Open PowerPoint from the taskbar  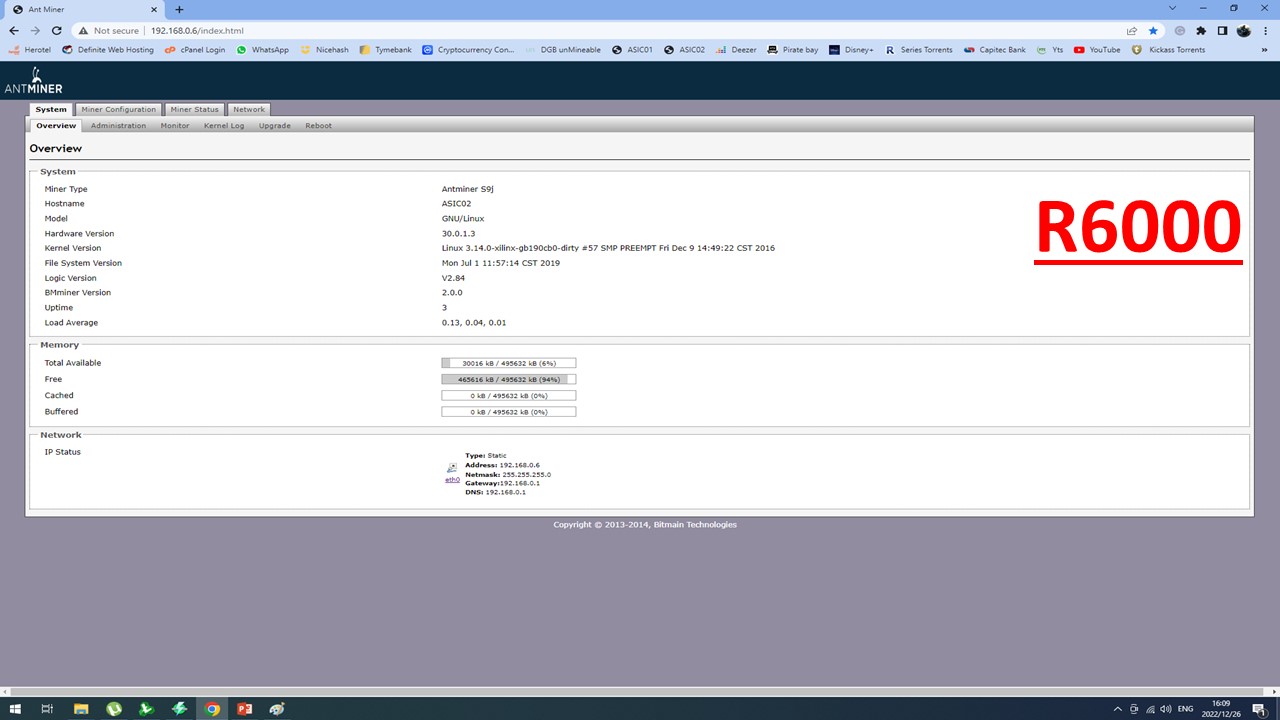244,709
